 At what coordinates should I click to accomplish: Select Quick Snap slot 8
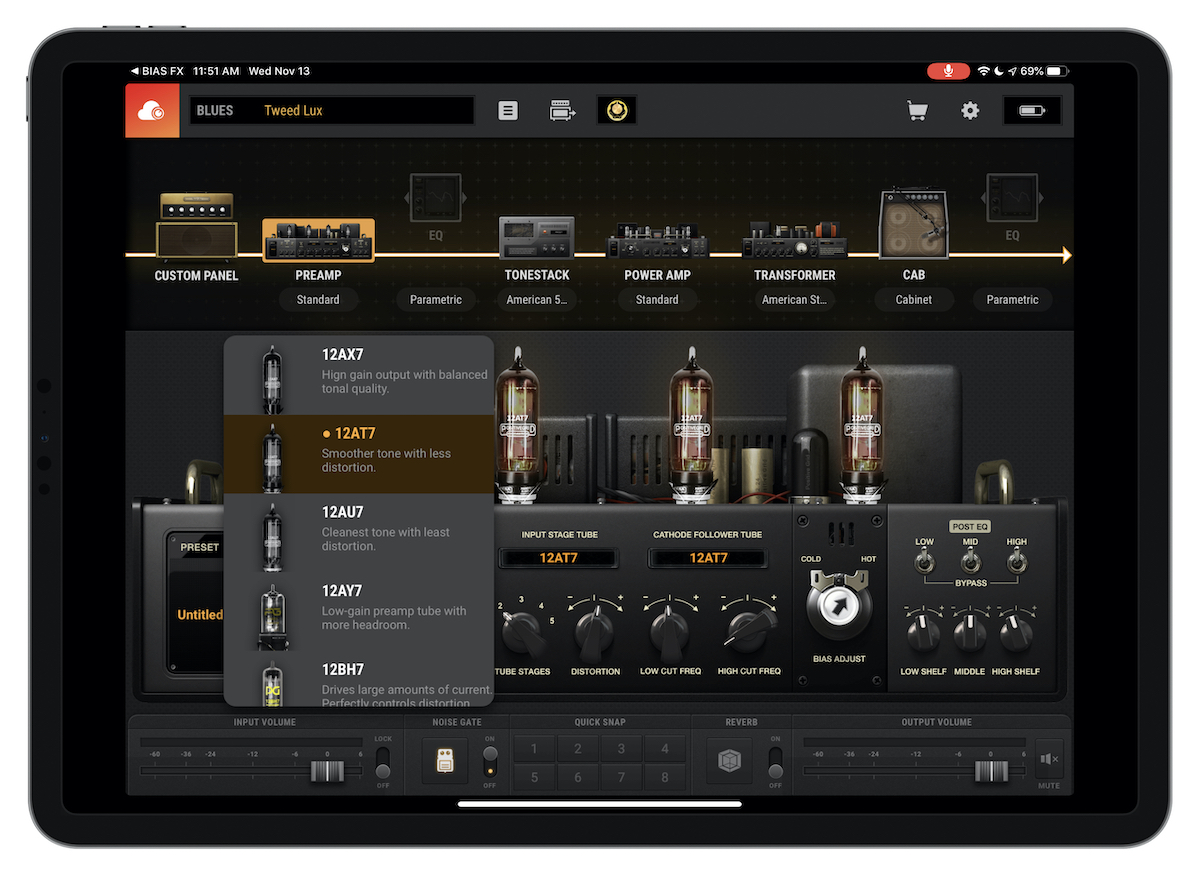pyautogui.click(x=664, y=777)
